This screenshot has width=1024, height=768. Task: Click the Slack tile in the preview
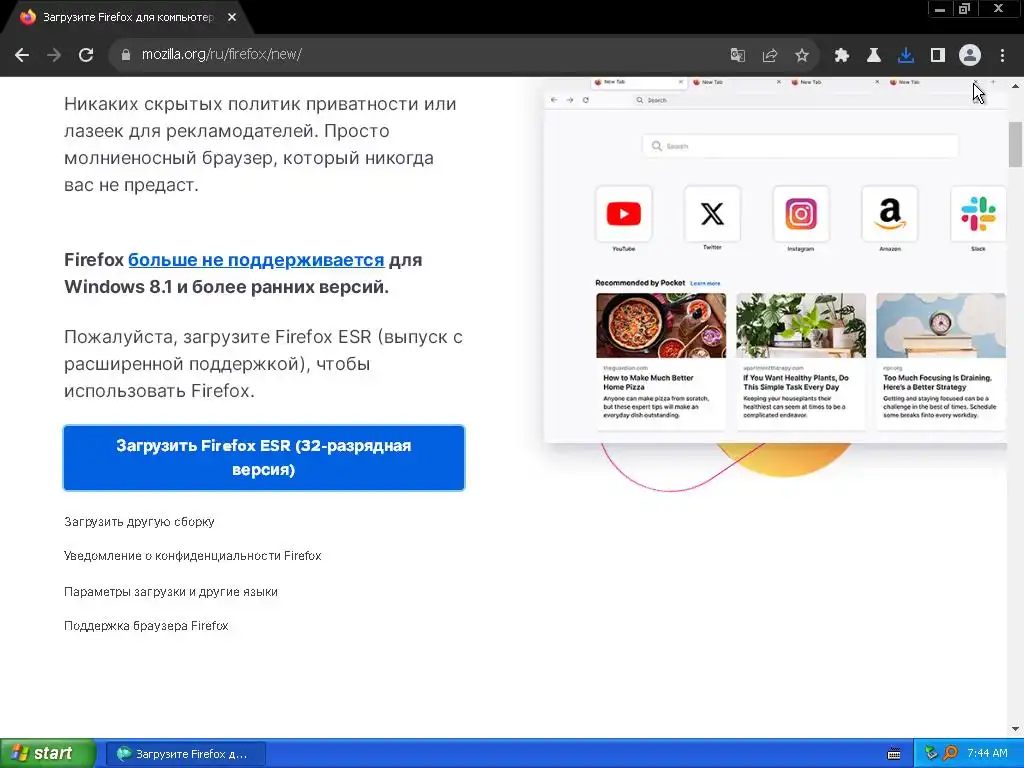click(x=978, y=214)
